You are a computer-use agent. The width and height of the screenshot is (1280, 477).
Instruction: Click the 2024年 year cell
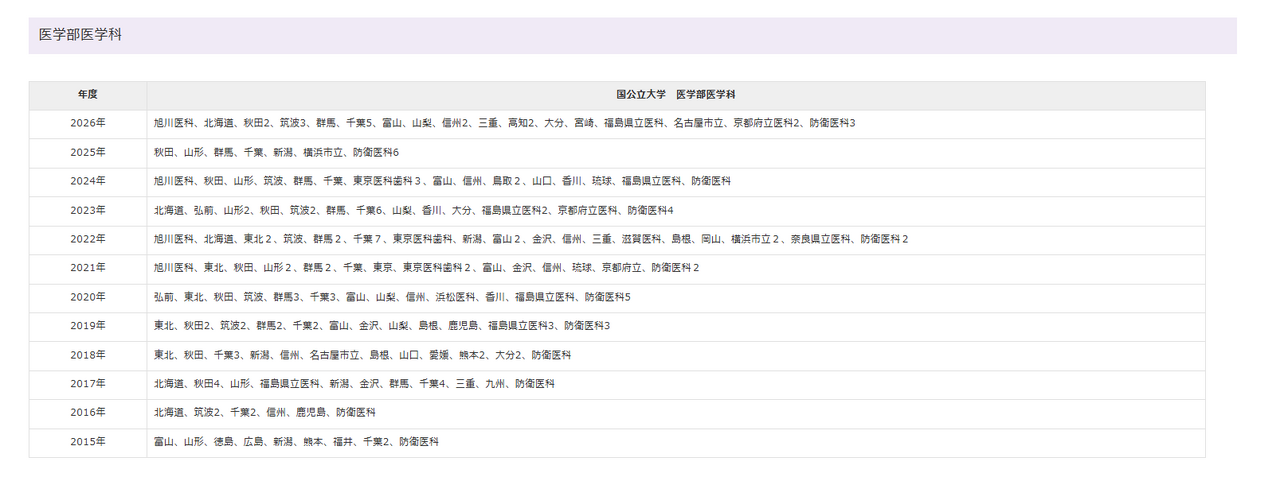click(x=88, y=181)
